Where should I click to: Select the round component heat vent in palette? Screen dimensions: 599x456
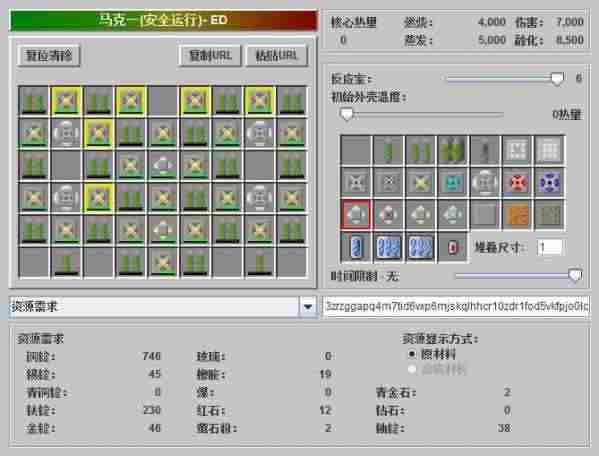tap(484, 183)
